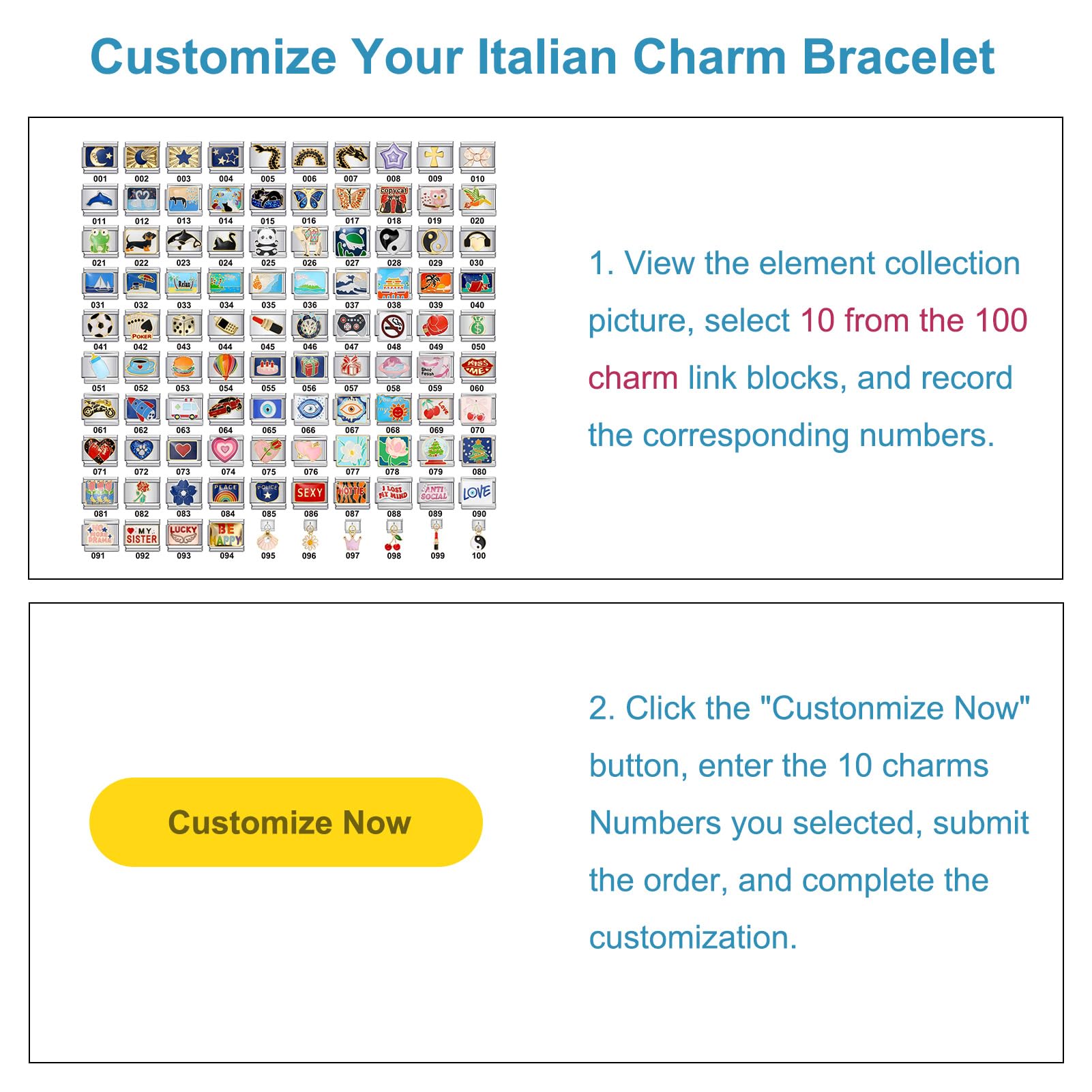Pick the hamburger charm 053
This screenshot has width=1092, height=1092.
(183, 368)
